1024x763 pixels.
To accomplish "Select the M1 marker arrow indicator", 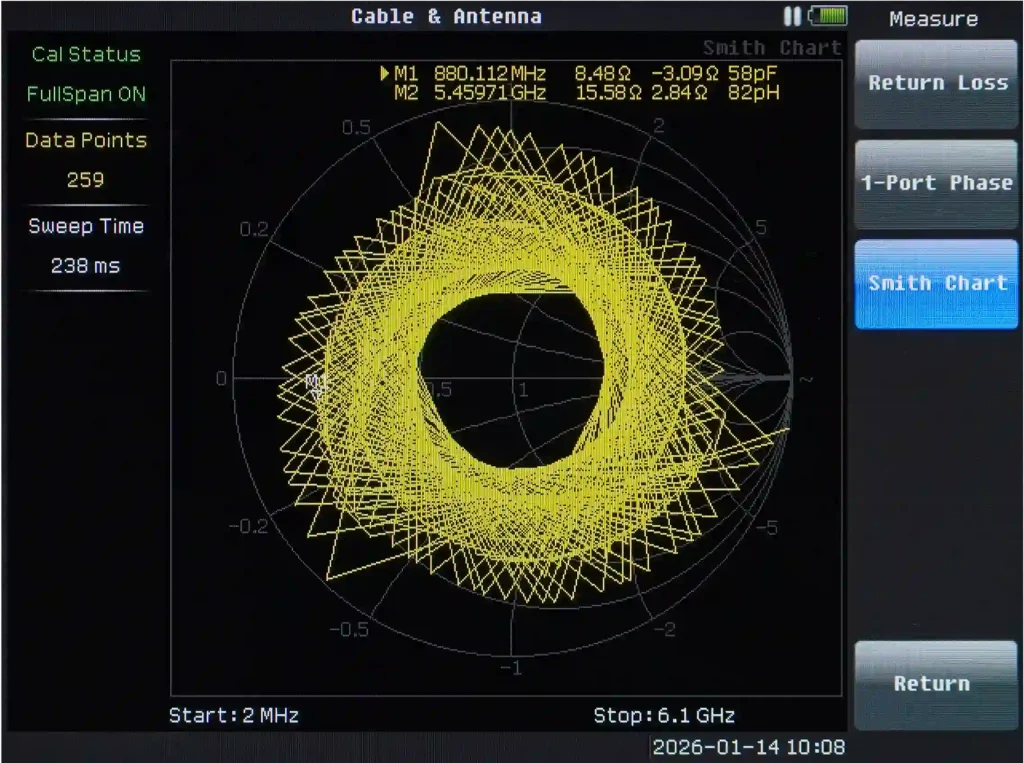I will point(383,72).
